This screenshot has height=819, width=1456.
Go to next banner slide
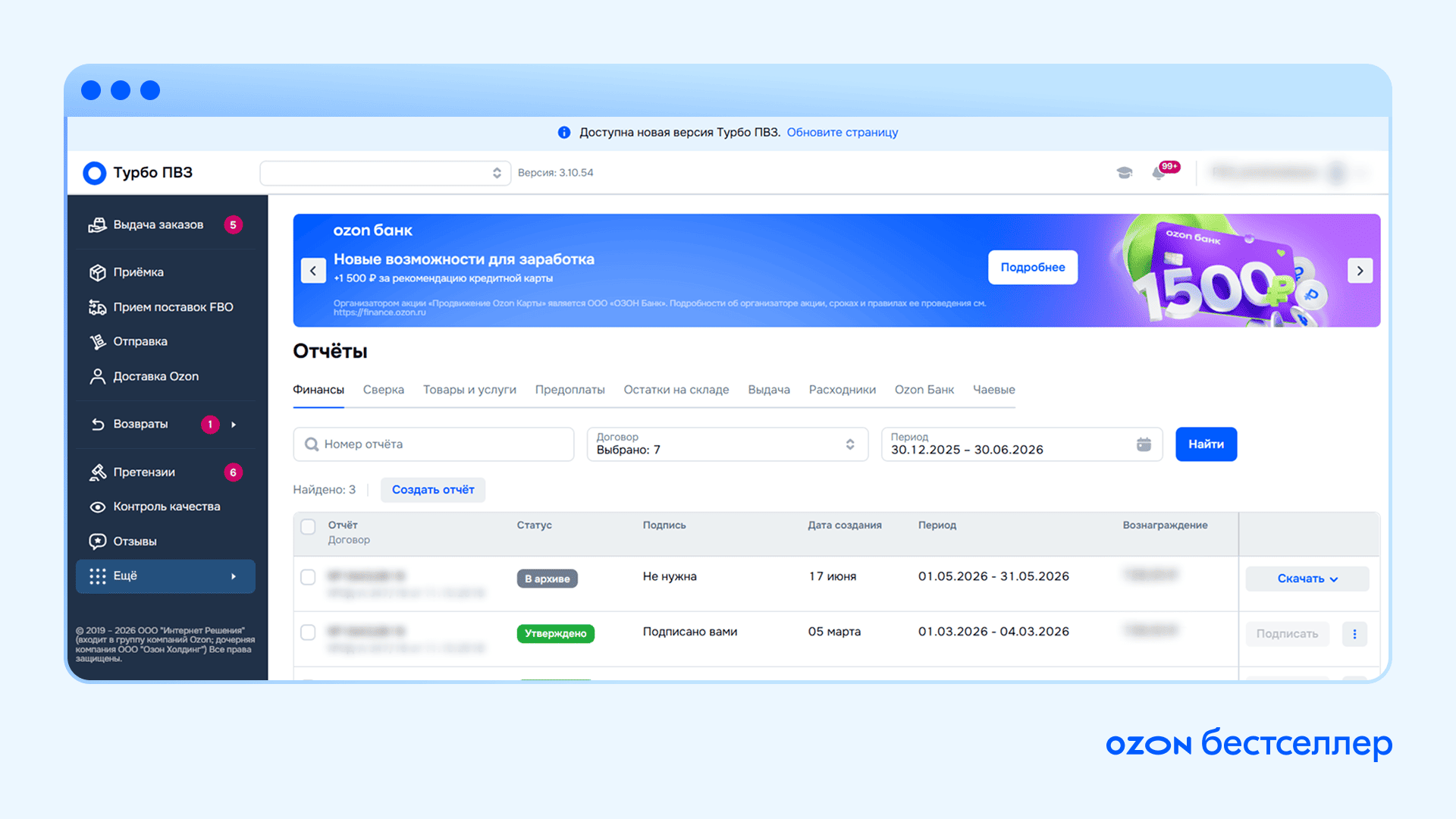point(1360,271)
